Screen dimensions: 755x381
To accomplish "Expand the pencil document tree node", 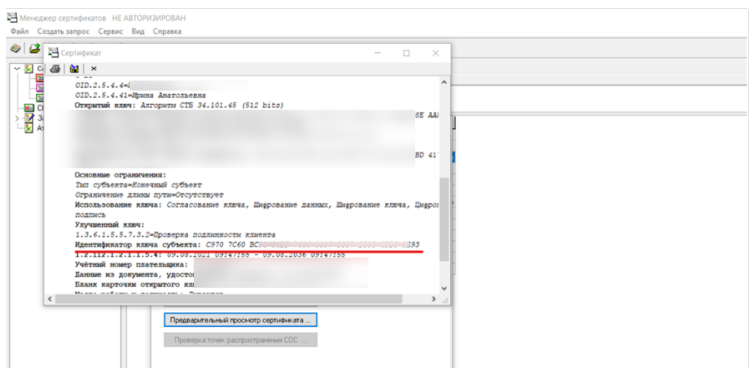I will [x=17, y=118].
